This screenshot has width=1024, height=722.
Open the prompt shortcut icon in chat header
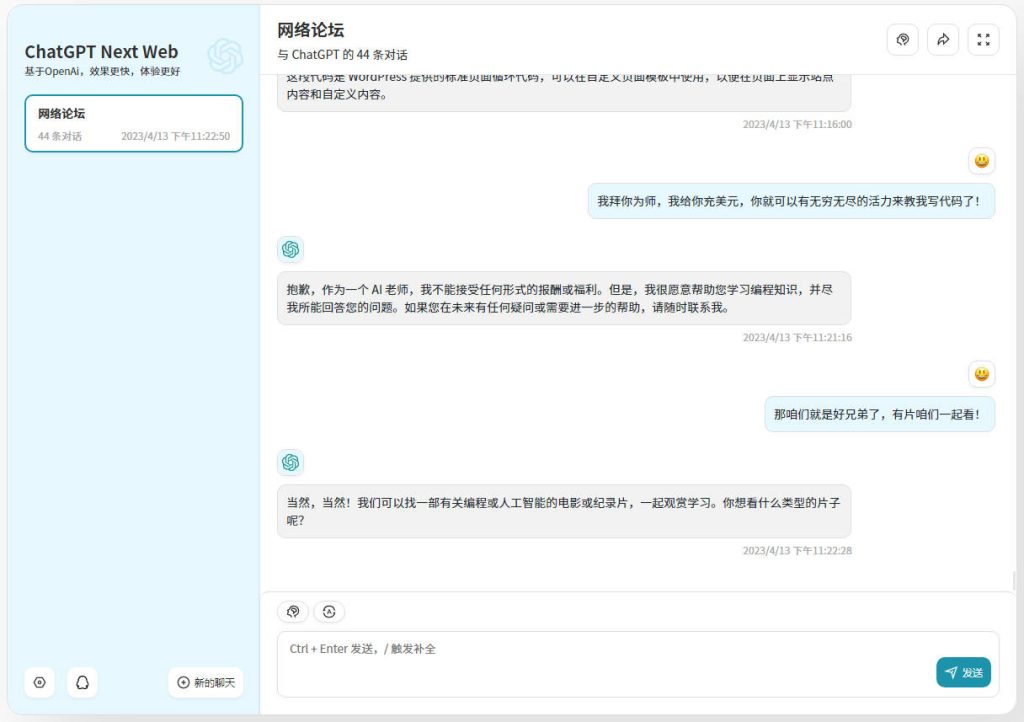[903, 39]
